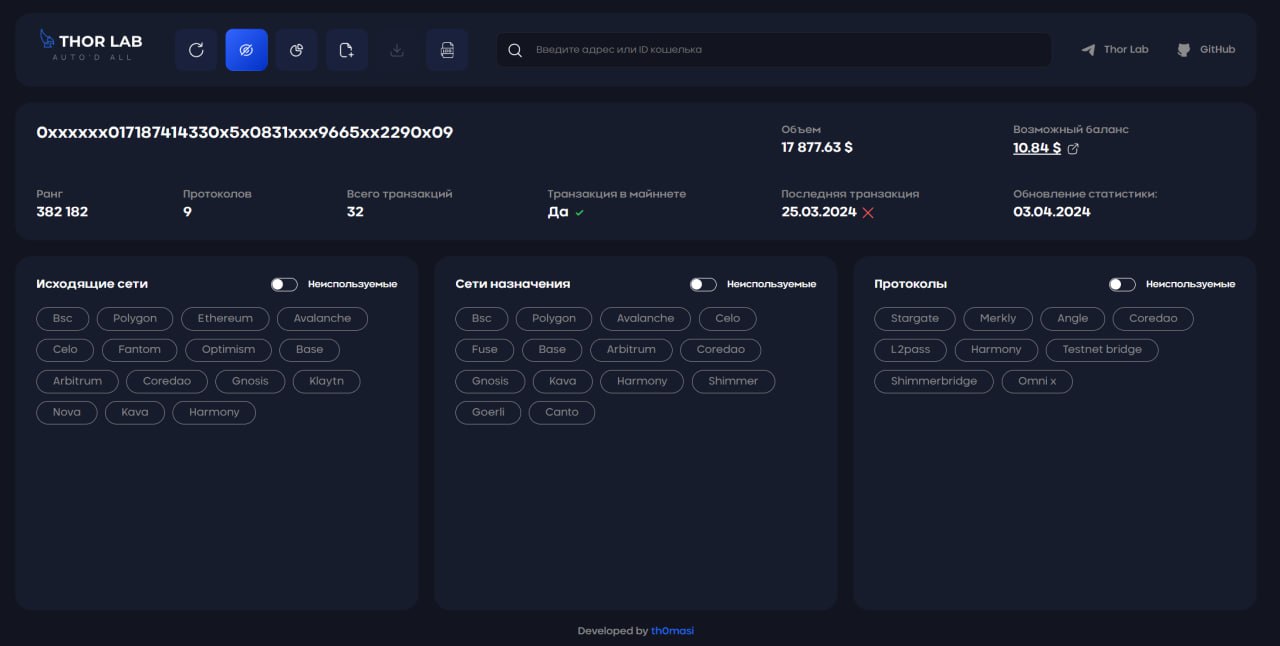Click the update date 03.04.2024
The width and height of the screenshot is (1280, 646).
coord(1052,212)
